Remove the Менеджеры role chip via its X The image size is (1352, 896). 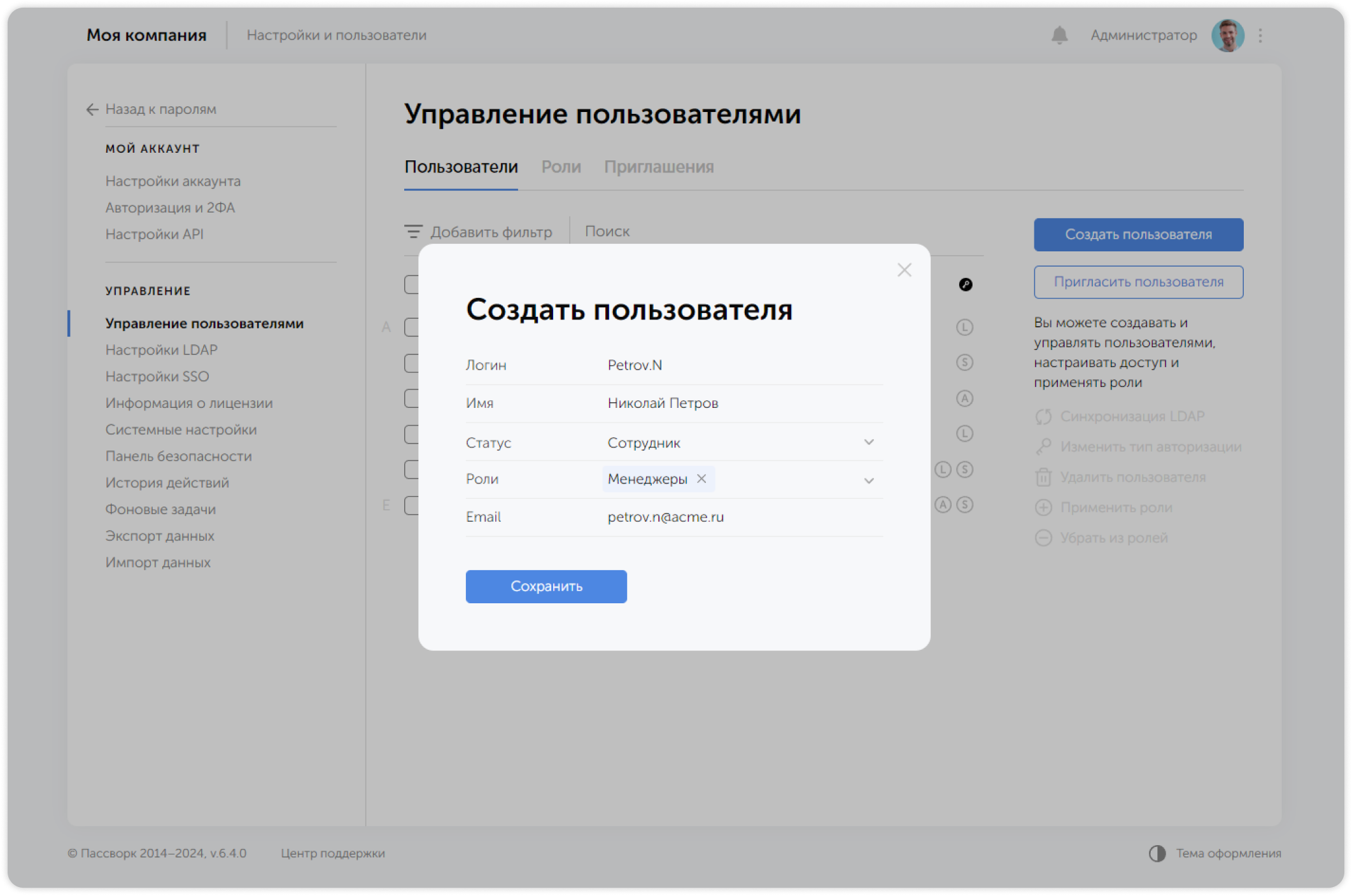pos(701,479)
